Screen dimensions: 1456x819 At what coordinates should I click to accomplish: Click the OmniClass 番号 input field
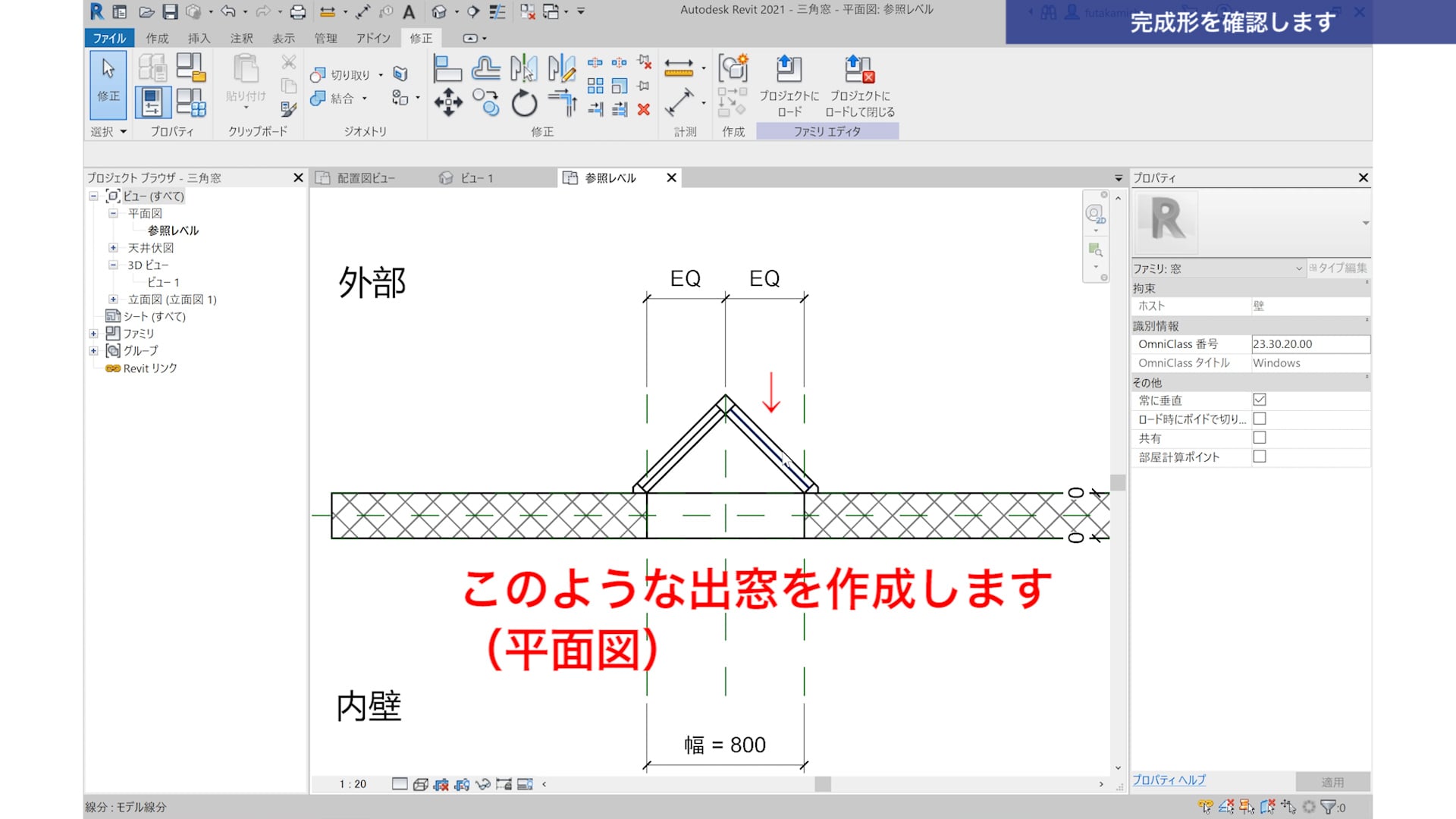click(1310, 344)
